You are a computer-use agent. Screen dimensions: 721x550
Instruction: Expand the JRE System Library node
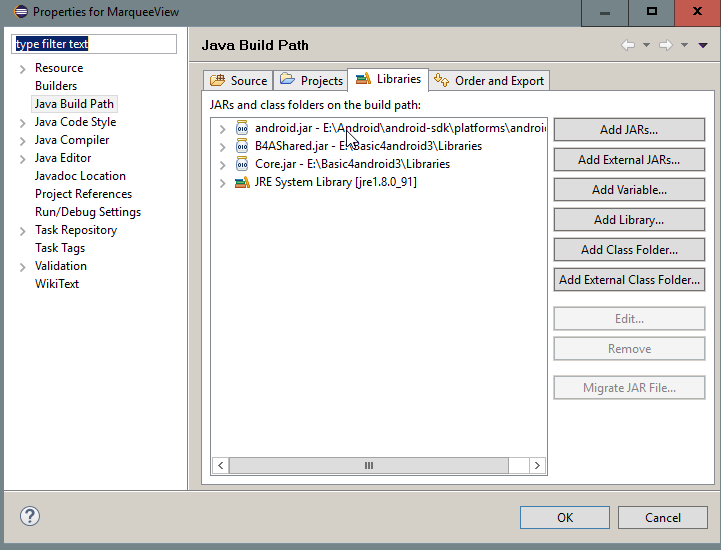point(223,182)
